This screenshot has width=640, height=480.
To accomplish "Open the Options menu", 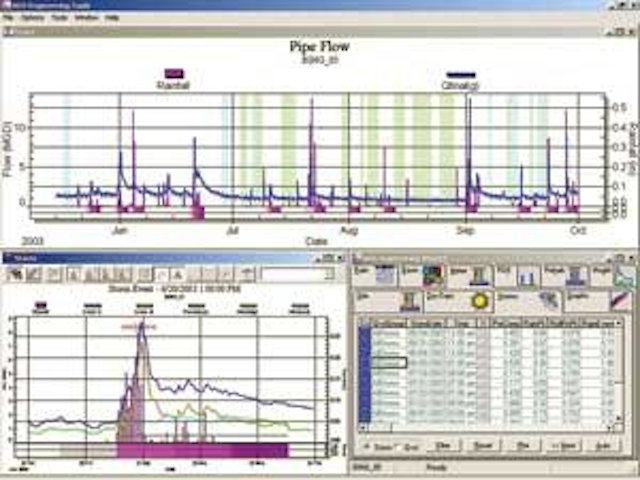I will [x=33, y=18].
